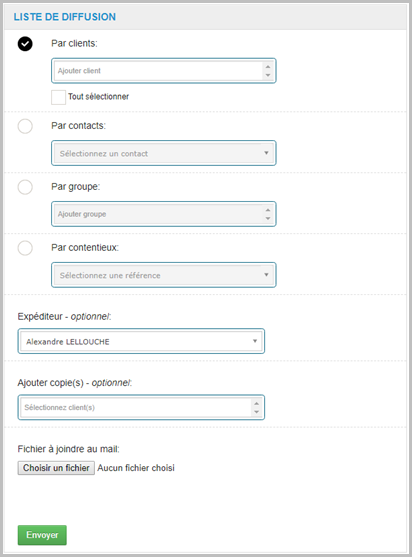This screenshot has height=557, width=412.
Task: Click up arrow in Ajouter client field
Action: [268, 67]
